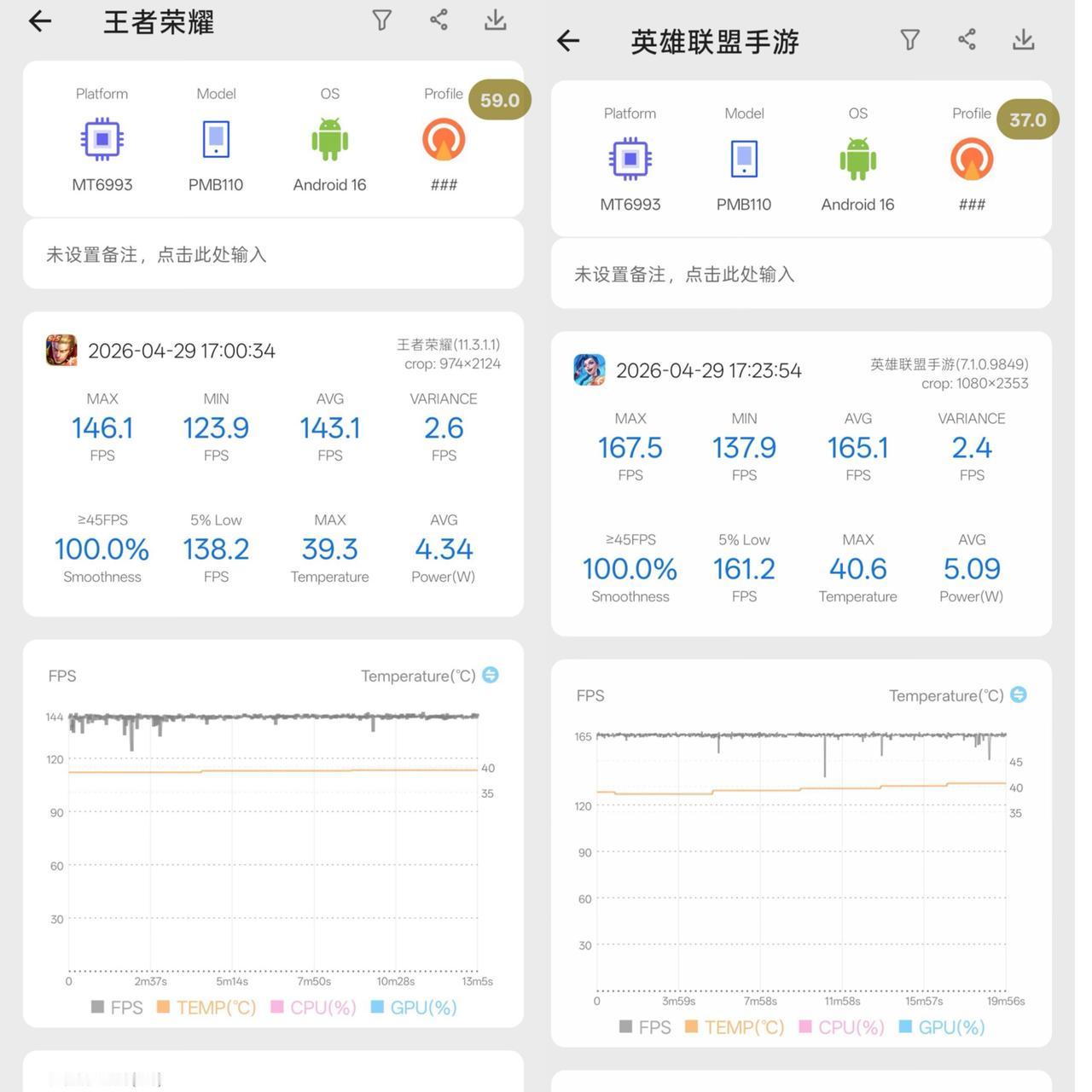Select the 5.09 AVG Power value
1092x1092 pixels.
coord(972,568)
